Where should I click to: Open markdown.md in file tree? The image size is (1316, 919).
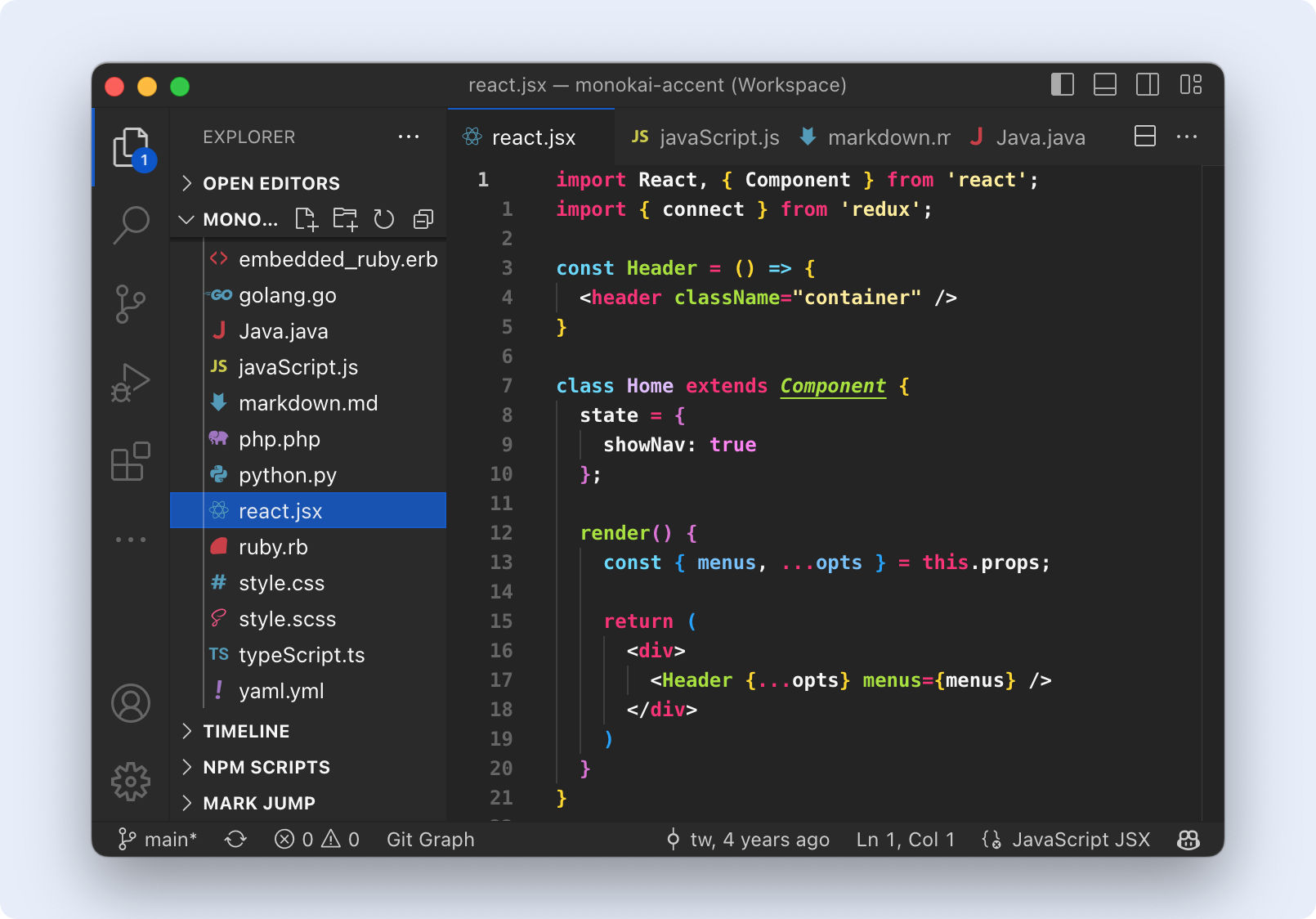coord(308,403)
